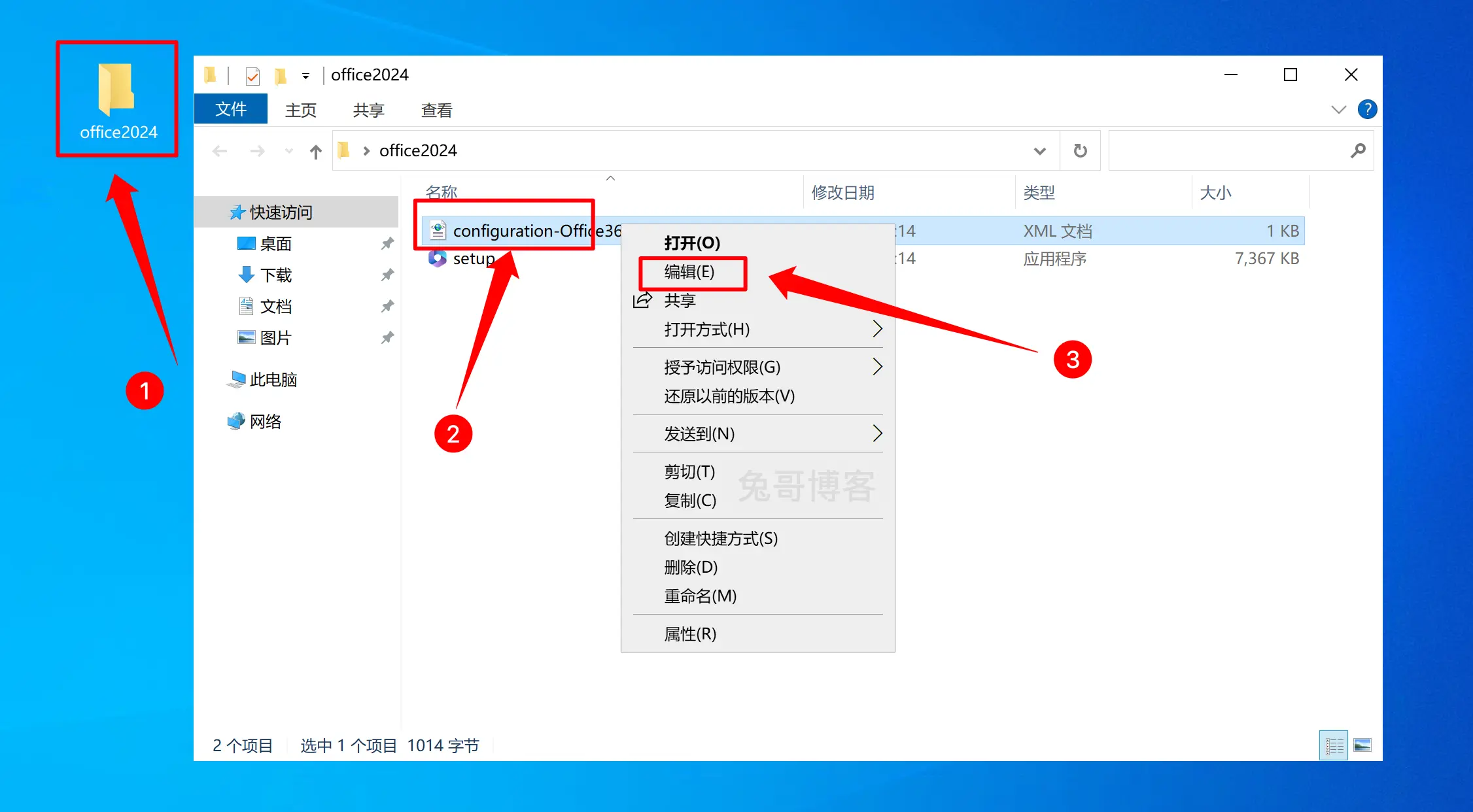Refresh the office2024 folder view

coord(1081,151)
